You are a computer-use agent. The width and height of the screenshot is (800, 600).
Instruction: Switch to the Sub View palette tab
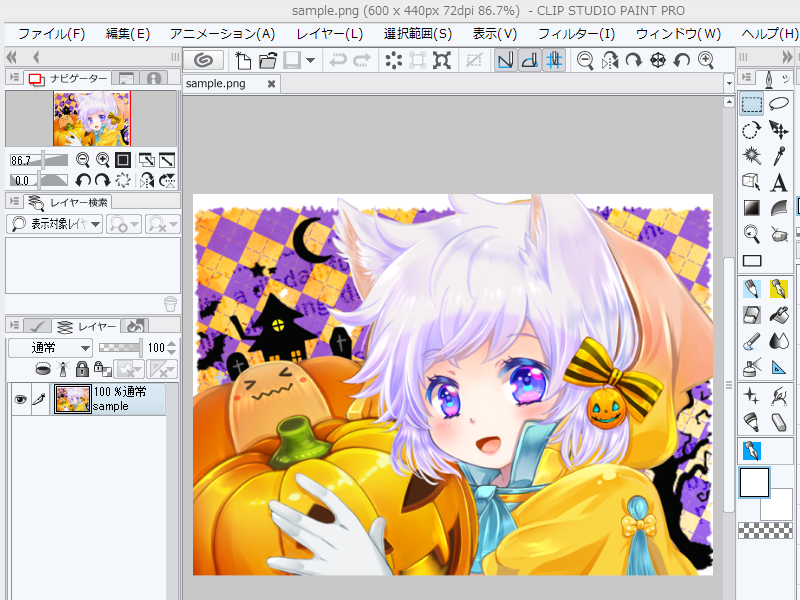point(126,78)
